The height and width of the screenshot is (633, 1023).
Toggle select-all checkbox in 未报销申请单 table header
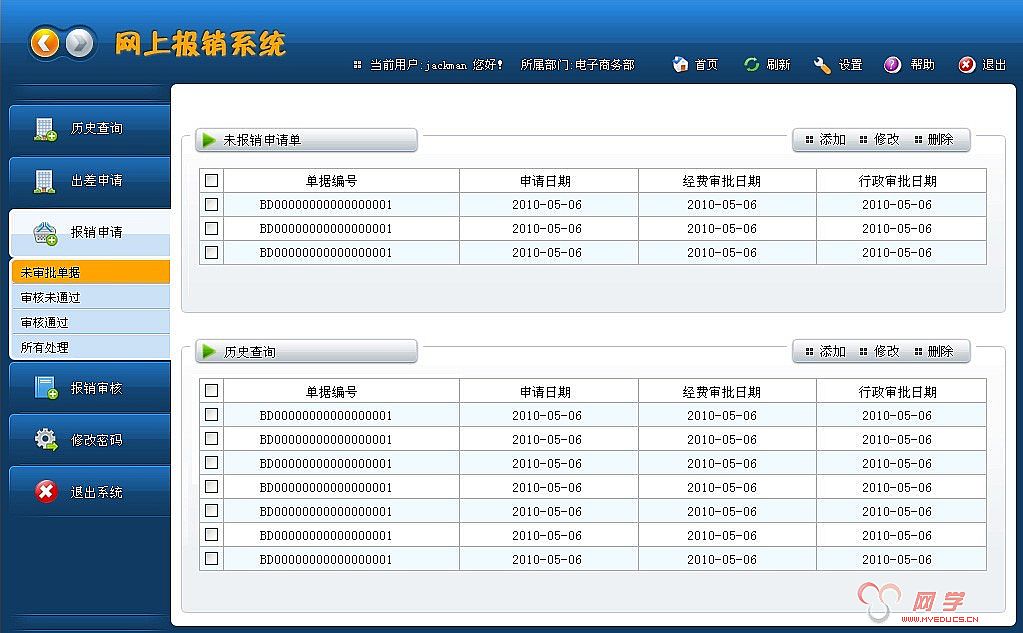211,180
